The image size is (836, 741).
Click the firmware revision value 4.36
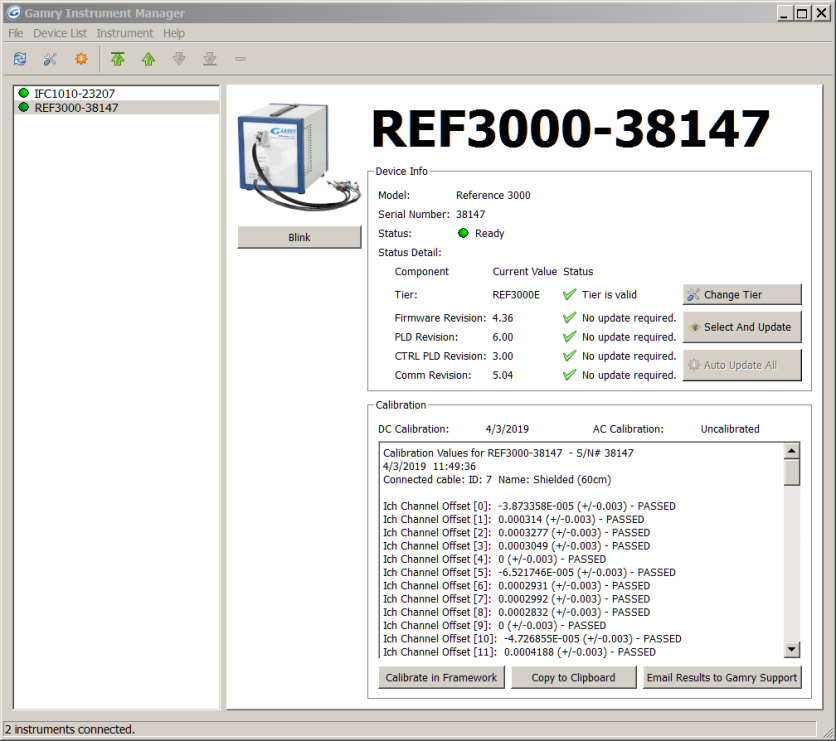tap(503, 318)
